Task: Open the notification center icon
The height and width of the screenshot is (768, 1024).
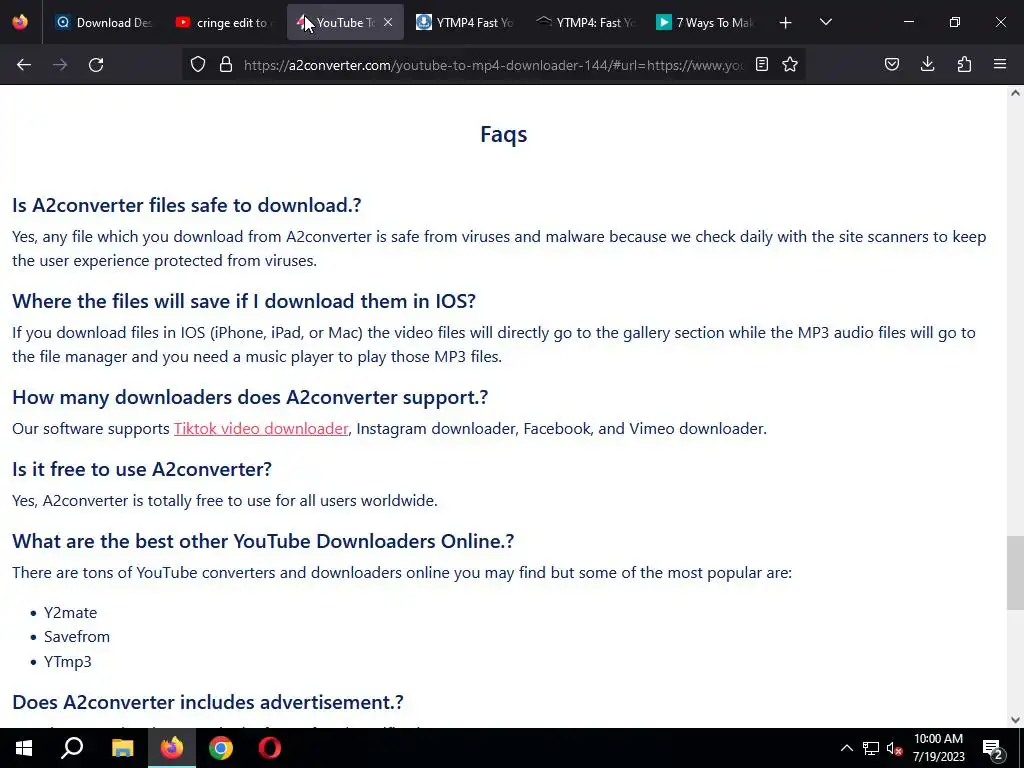Action: (993, 748)
